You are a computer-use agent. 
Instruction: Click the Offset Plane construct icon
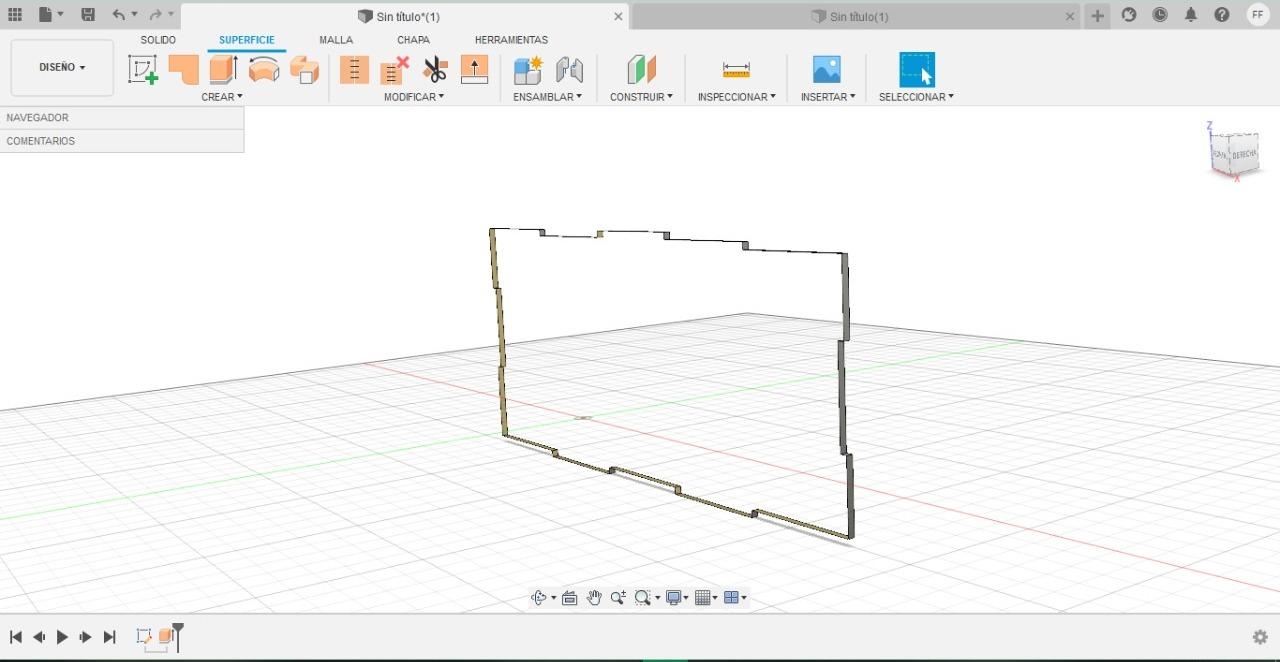(641, 69)
